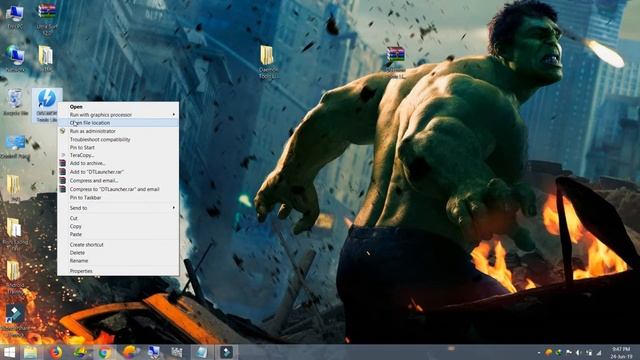Click Open in the context menu

(118, 107)
